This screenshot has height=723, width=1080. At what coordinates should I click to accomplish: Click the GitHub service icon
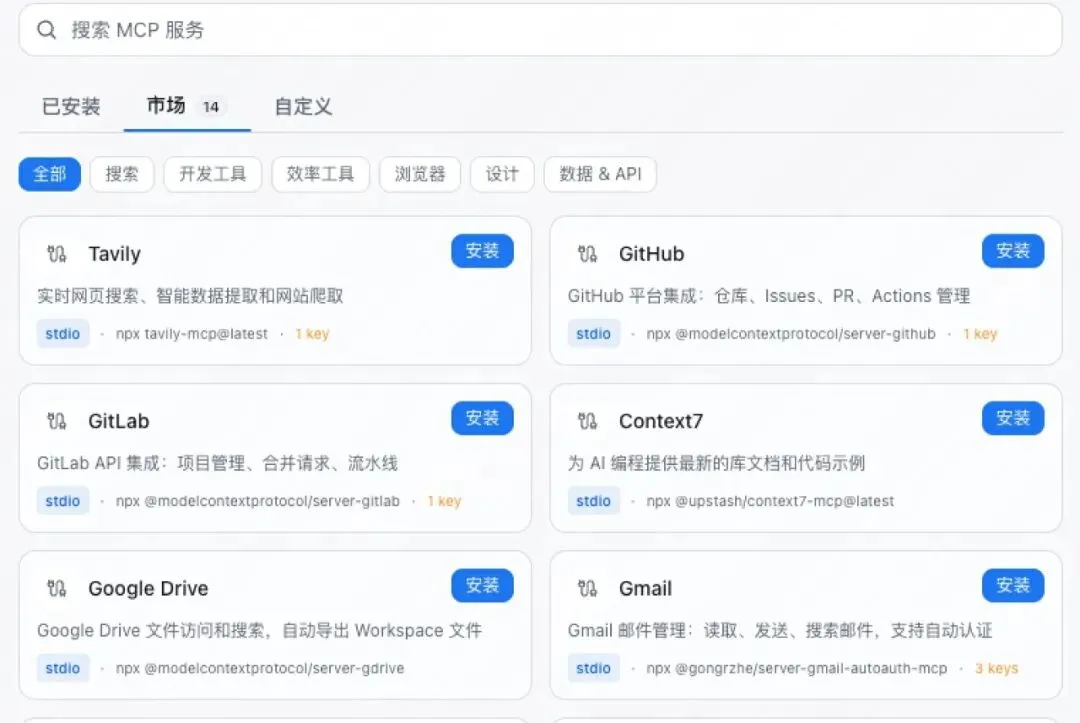tap(588, 254)
